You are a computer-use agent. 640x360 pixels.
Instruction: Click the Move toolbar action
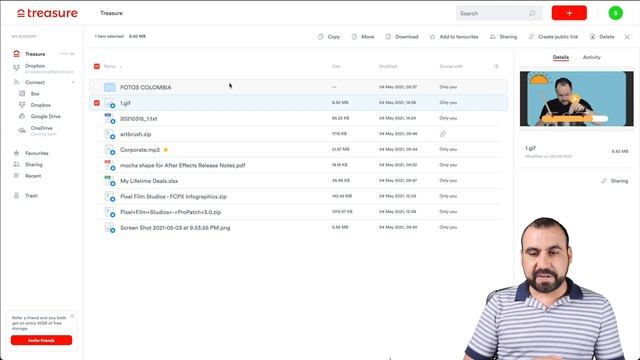pos(363,37)
